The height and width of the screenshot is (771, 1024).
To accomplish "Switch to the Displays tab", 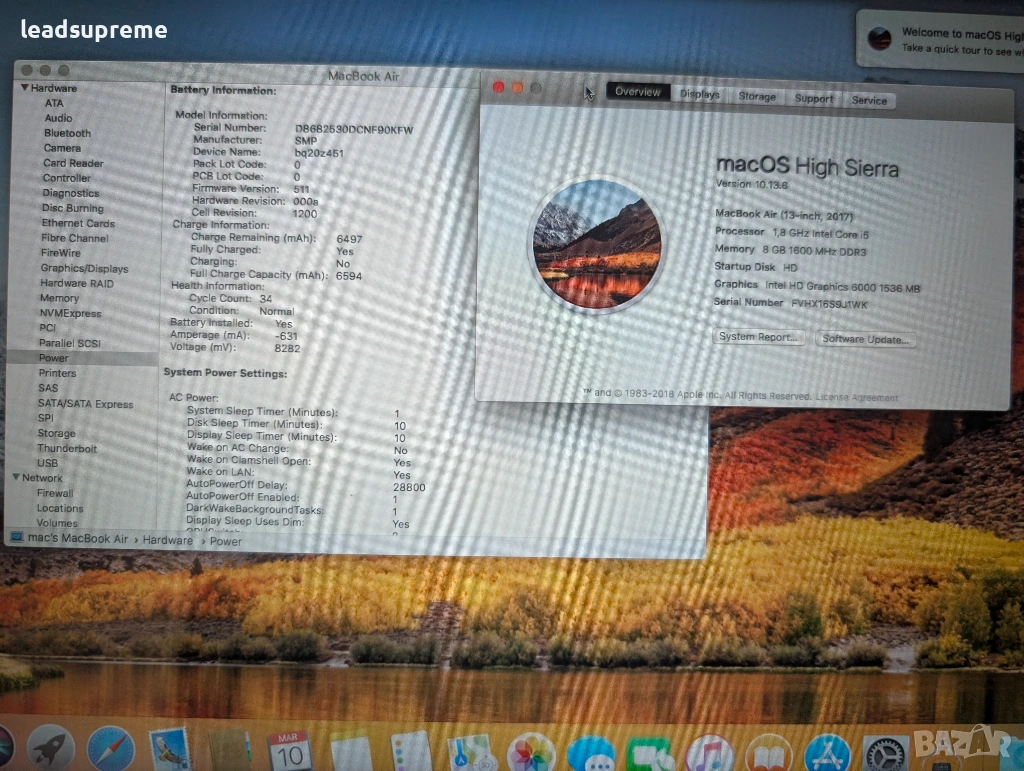I will click(x=700, y=95).
